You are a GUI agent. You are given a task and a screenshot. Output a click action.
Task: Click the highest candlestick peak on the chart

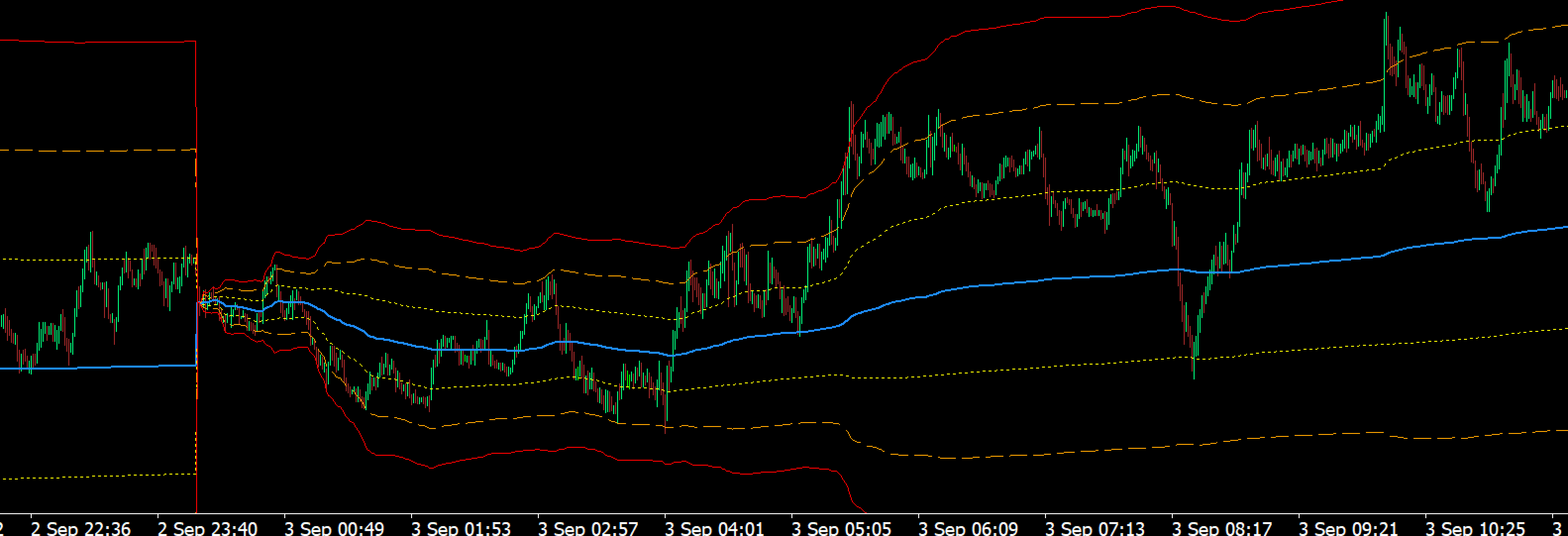pos(1386,16)
